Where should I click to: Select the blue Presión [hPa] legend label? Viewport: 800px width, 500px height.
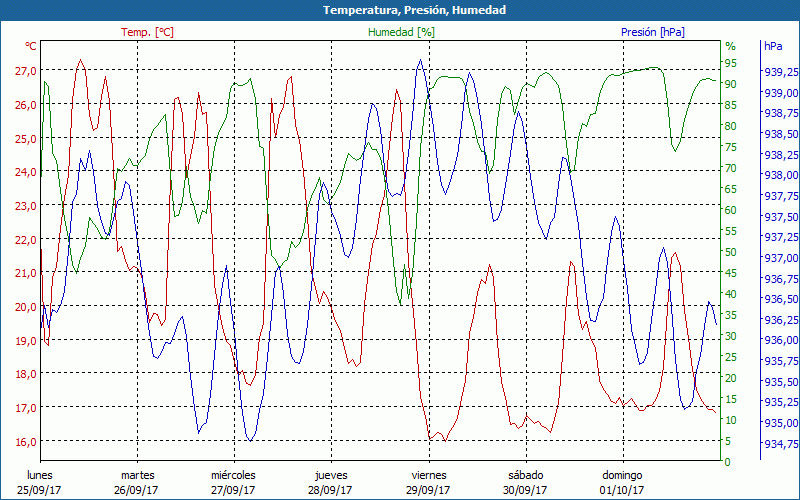(652, 32)
